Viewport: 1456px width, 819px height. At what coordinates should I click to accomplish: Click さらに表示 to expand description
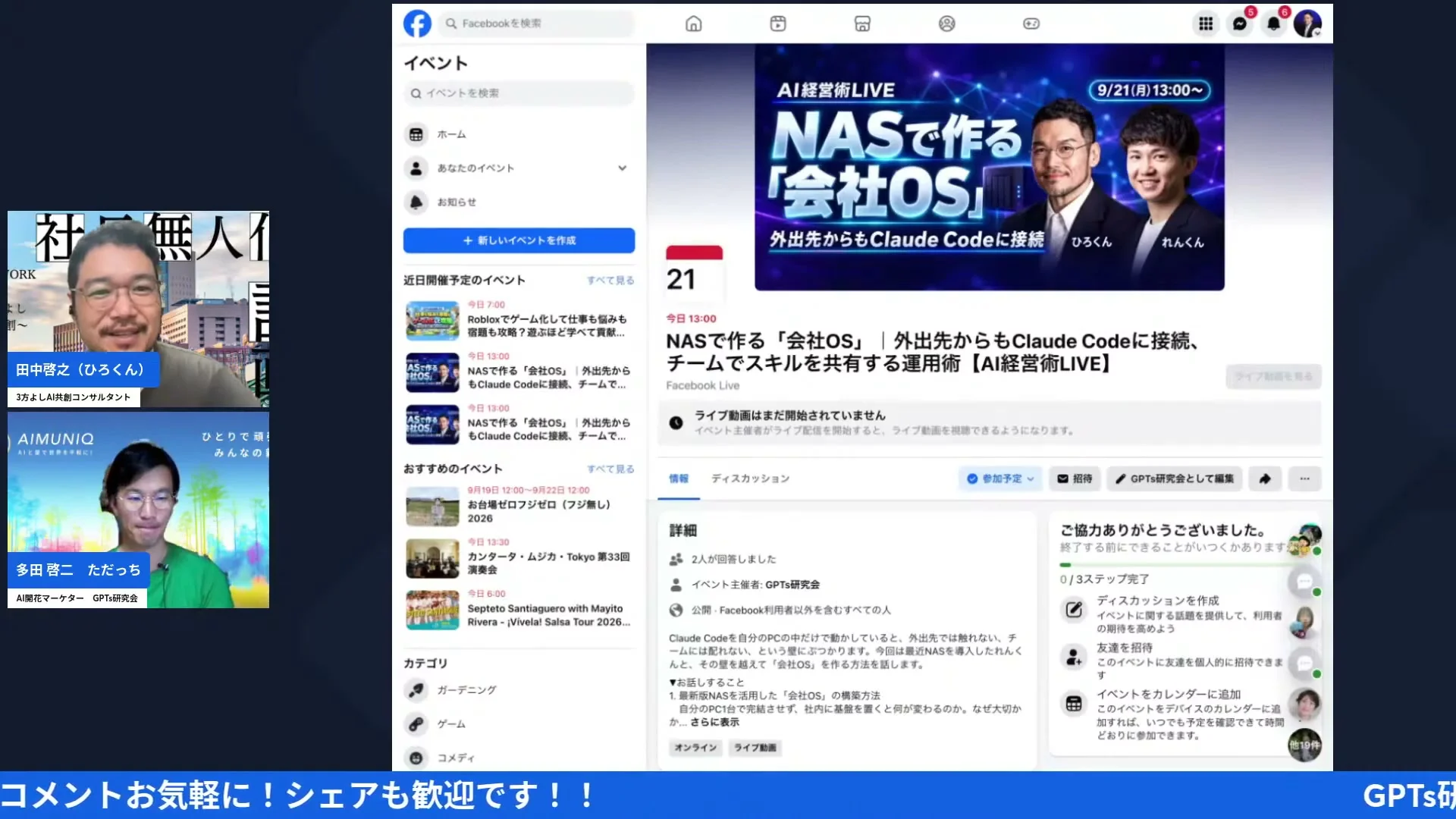click(714, 723)
